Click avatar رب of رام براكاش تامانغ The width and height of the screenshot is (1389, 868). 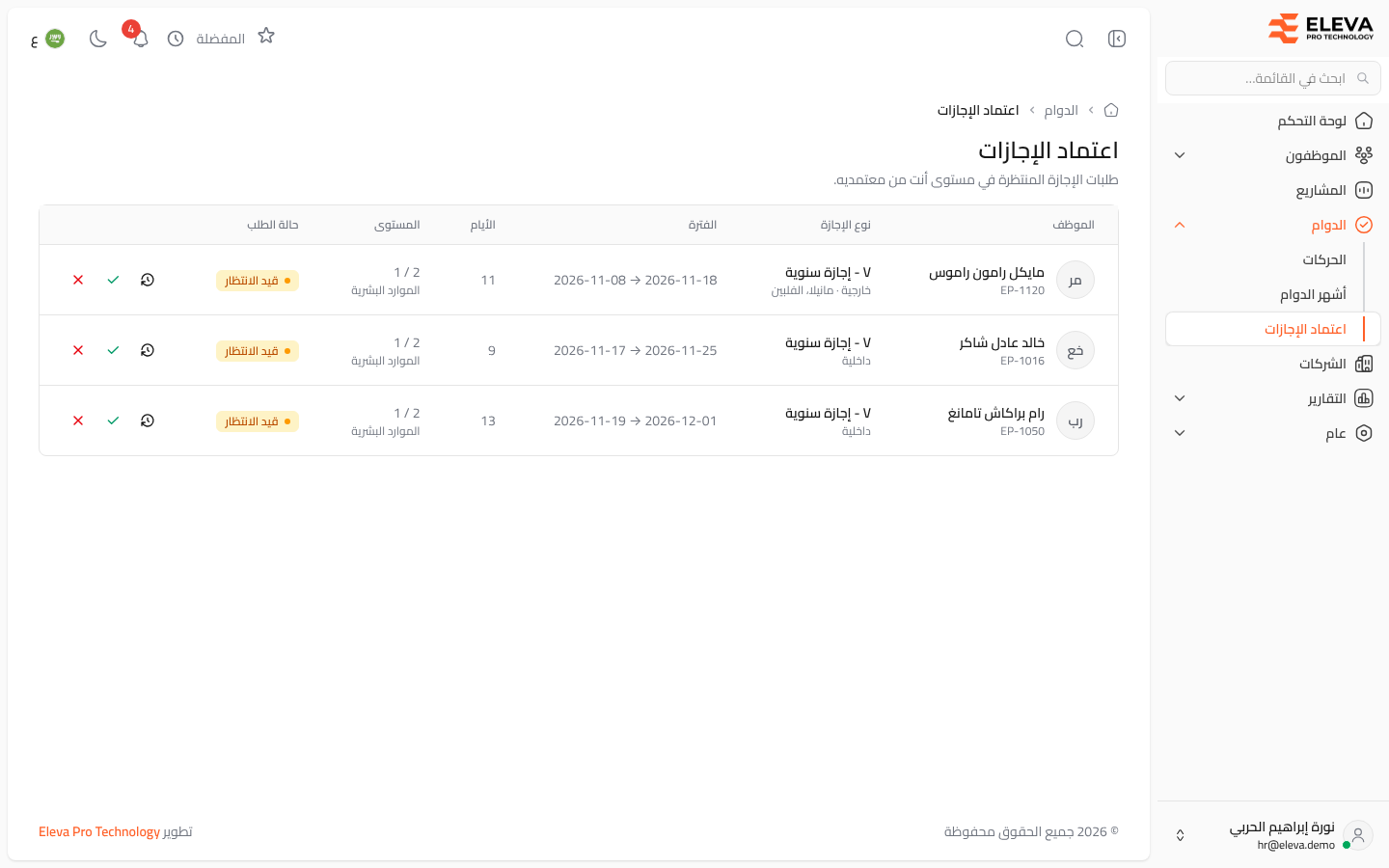click(x=1076, y=420)
